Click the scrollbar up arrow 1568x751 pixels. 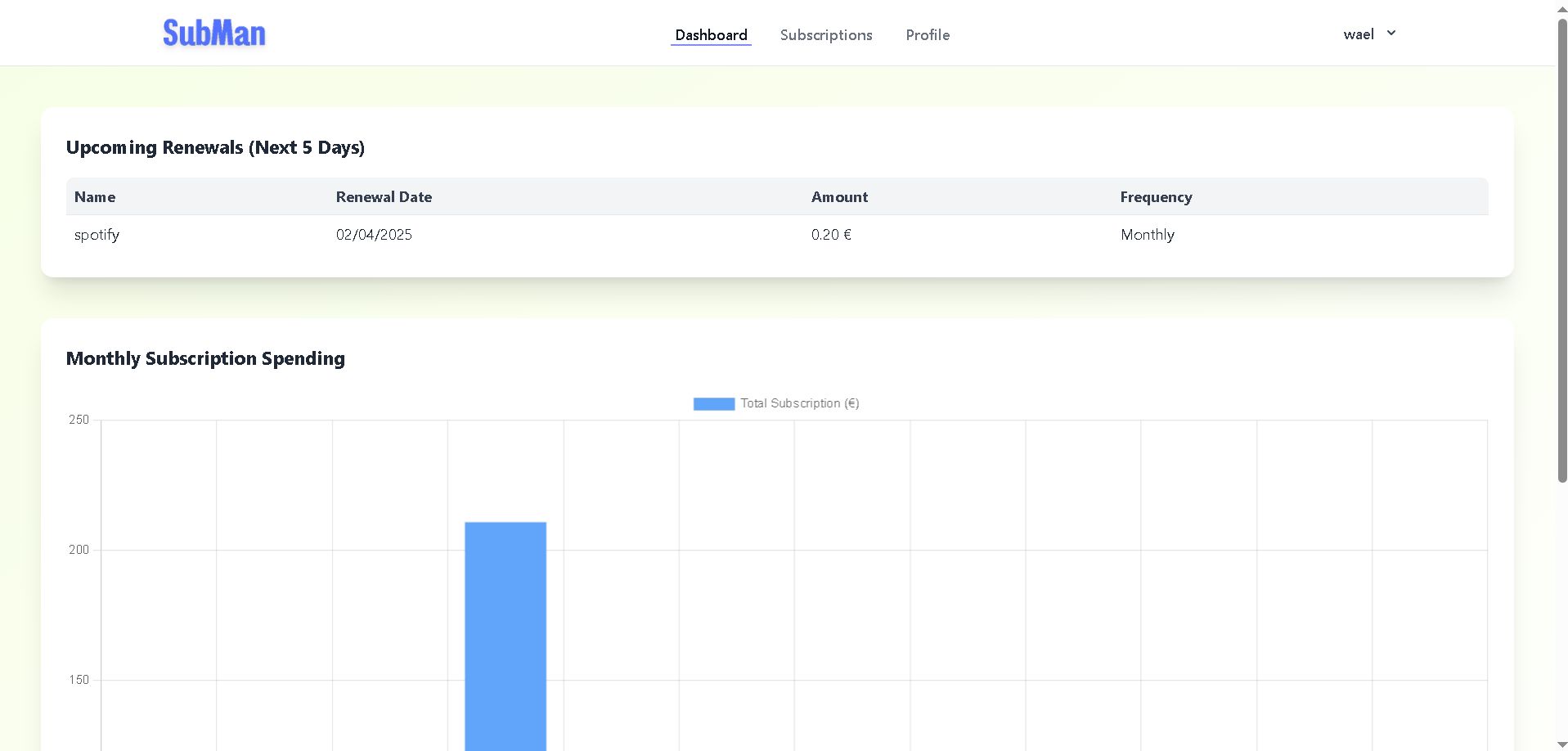point(1561,7)
